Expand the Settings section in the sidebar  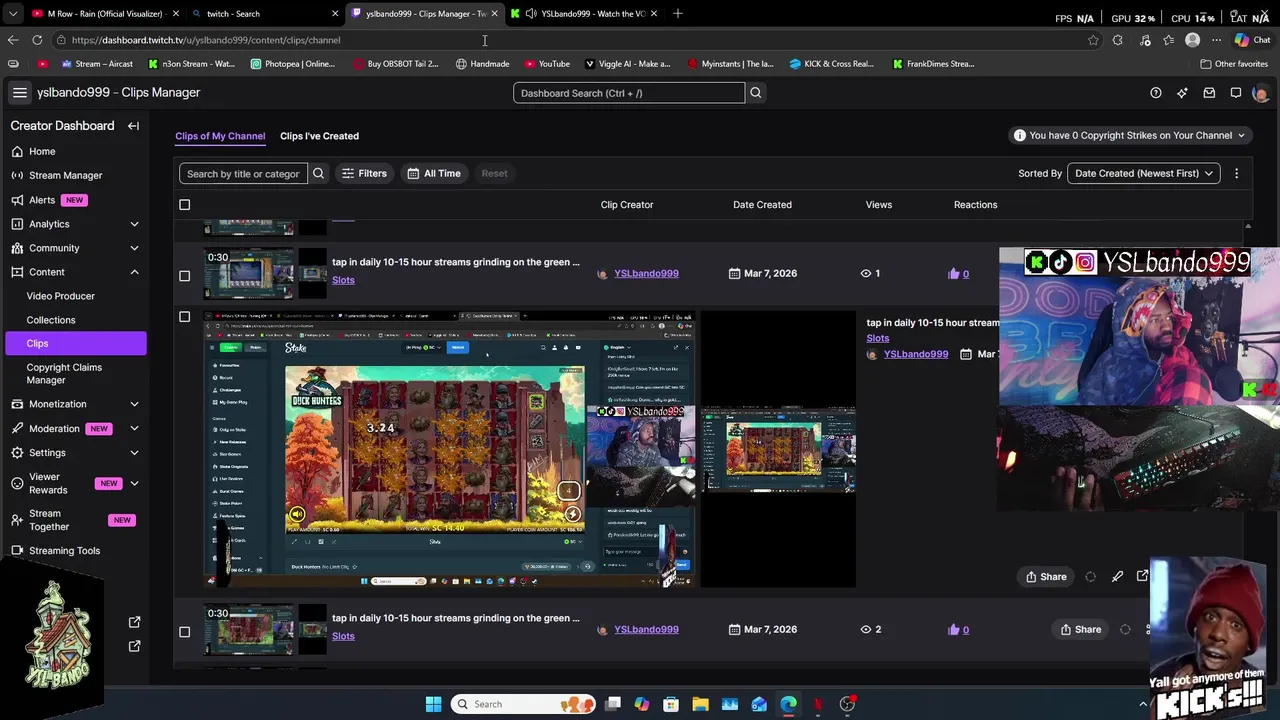point(134,452)
